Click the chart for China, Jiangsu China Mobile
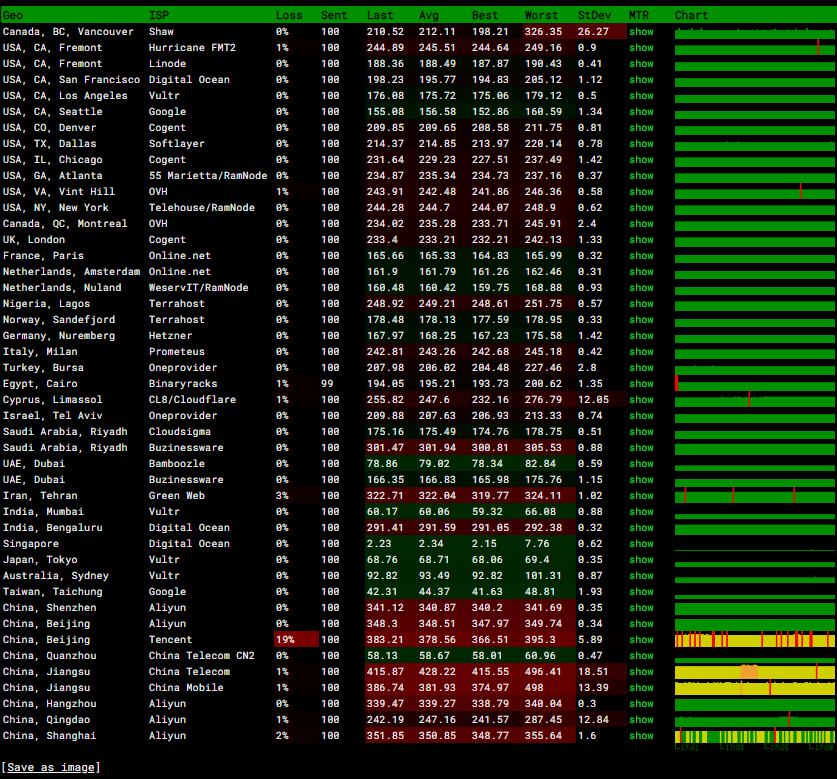Screen dimensions: 837x779 point(755,688)
